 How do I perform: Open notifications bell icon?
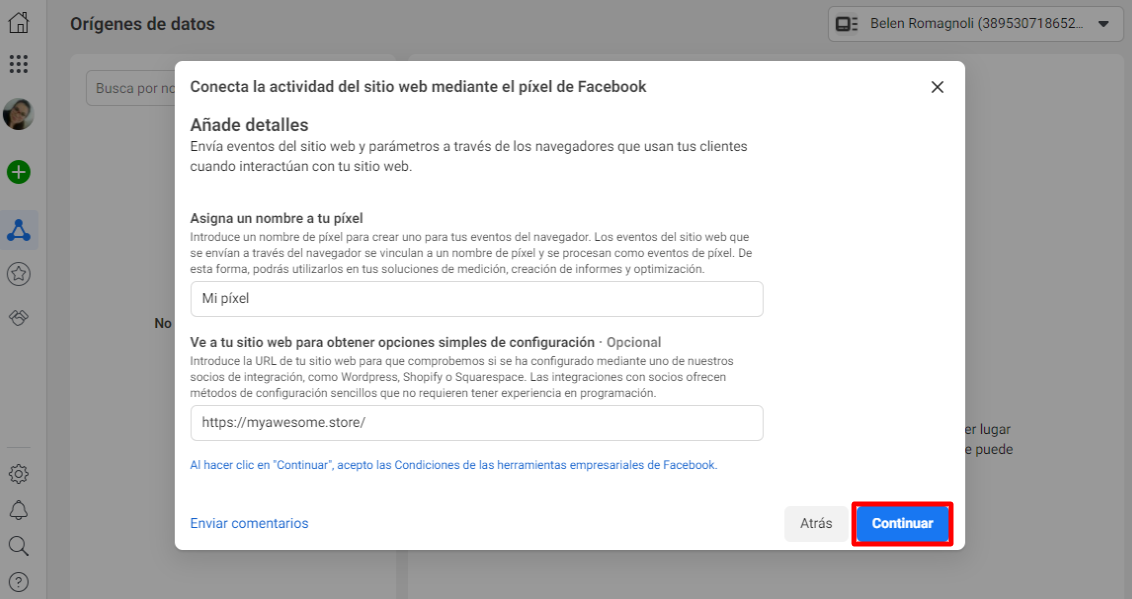point(19,510)
